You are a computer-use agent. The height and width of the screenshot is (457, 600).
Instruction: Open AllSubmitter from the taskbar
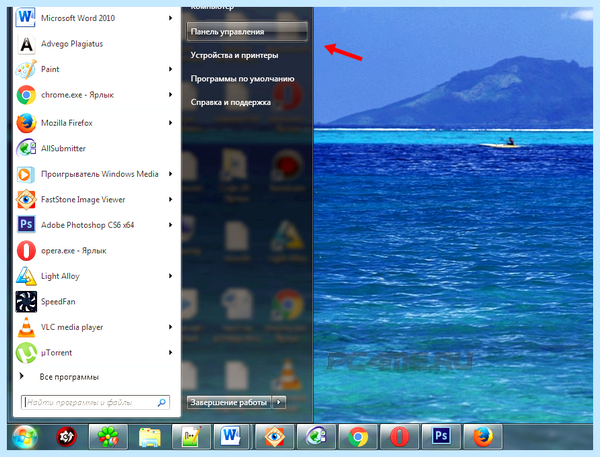(x=316, y=437)
